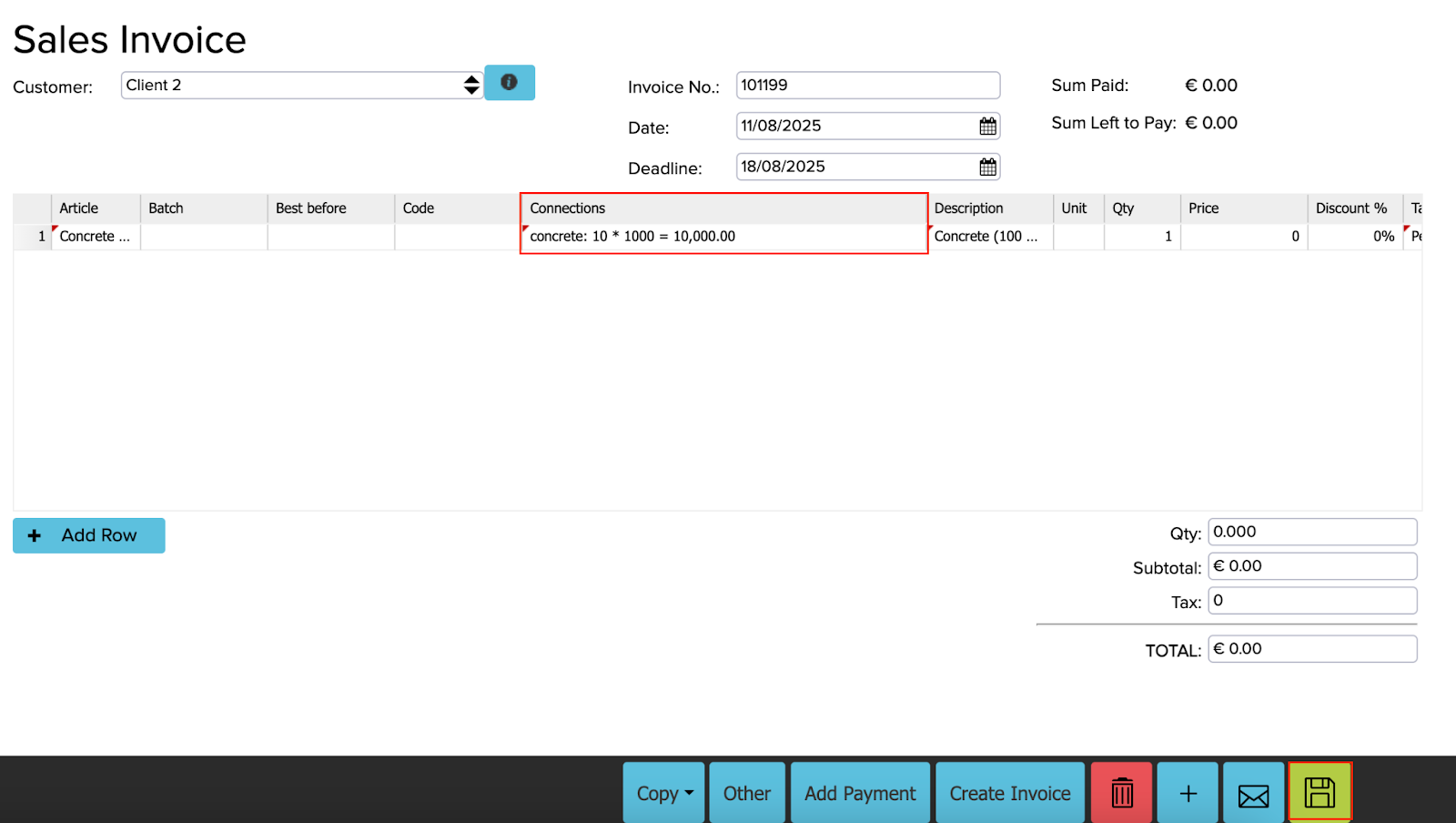The image size is (1456, 823).
Task: Save invoice with the floppy disk icon
Action: (1319, 792)
